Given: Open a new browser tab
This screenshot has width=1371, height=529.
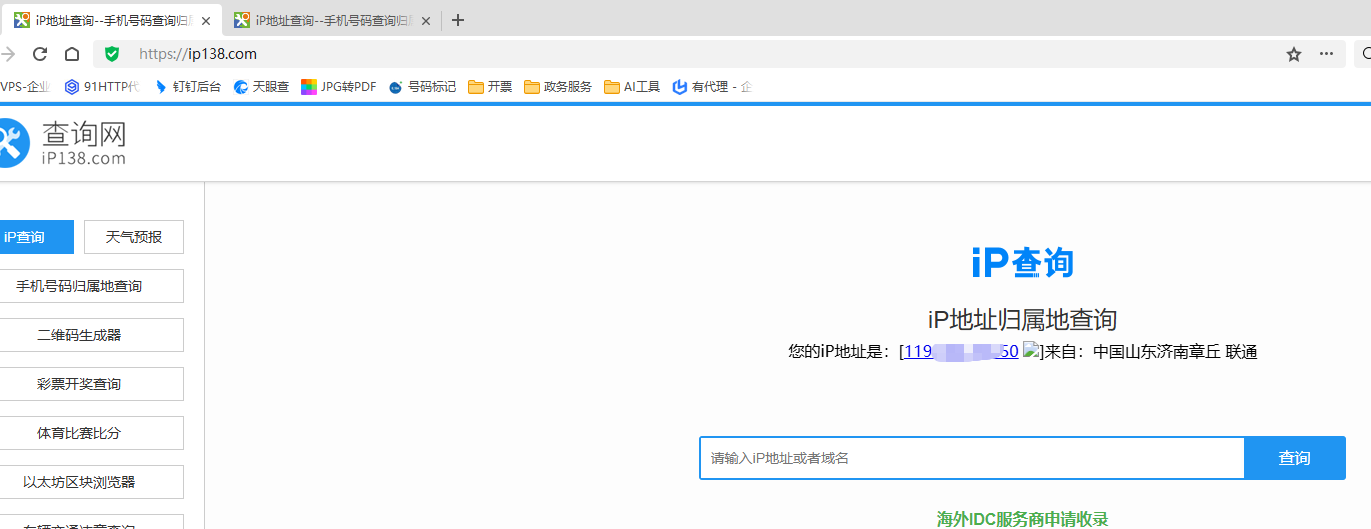Looking at the screenshot, I should pos(458,20).
